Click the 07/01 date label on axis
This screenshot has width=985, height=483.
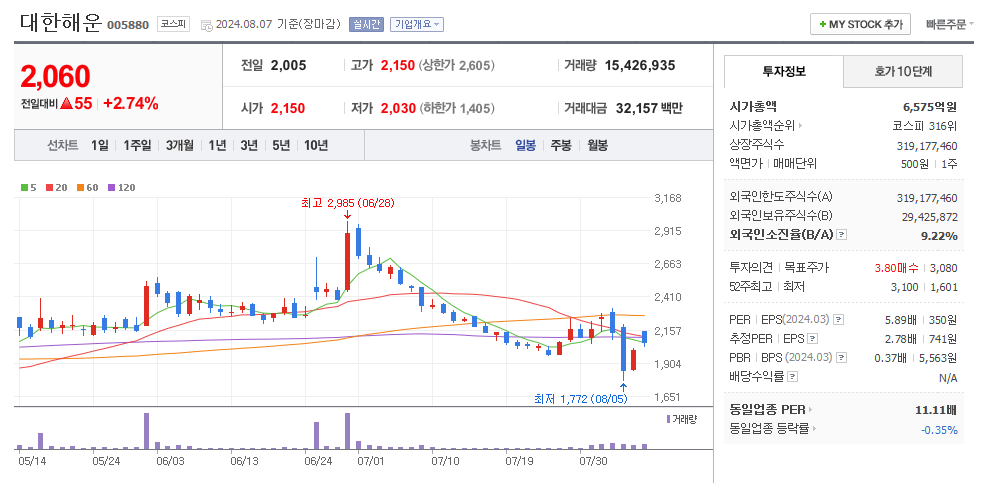[x=371, y=461]
